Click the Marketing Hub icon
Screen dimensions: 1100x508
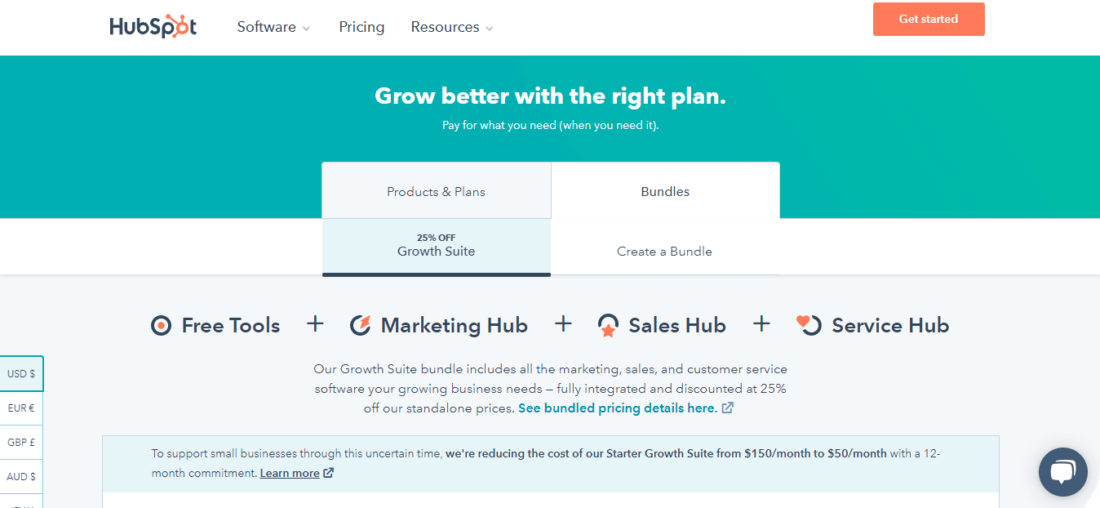[x=360, y=326]
